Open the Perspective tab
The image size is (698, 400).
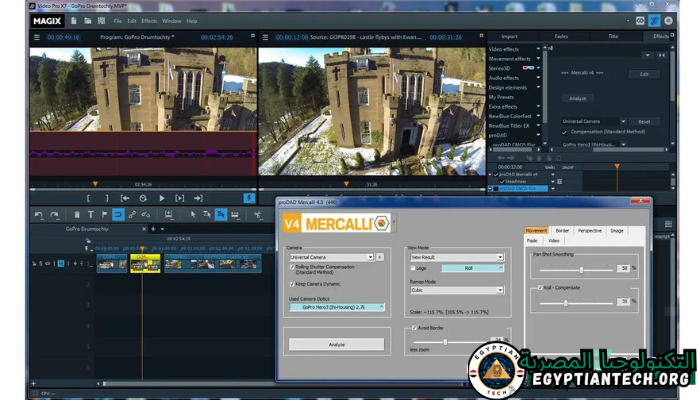point(590,231)
